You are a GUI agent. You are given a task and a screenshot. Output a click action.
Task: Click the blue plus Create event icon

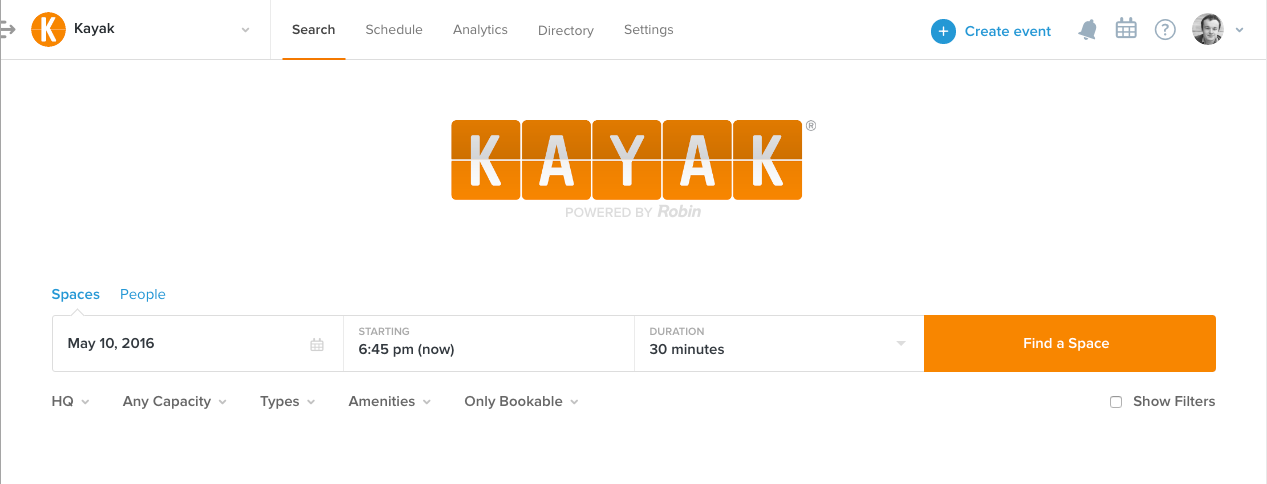tap(943, 31)
